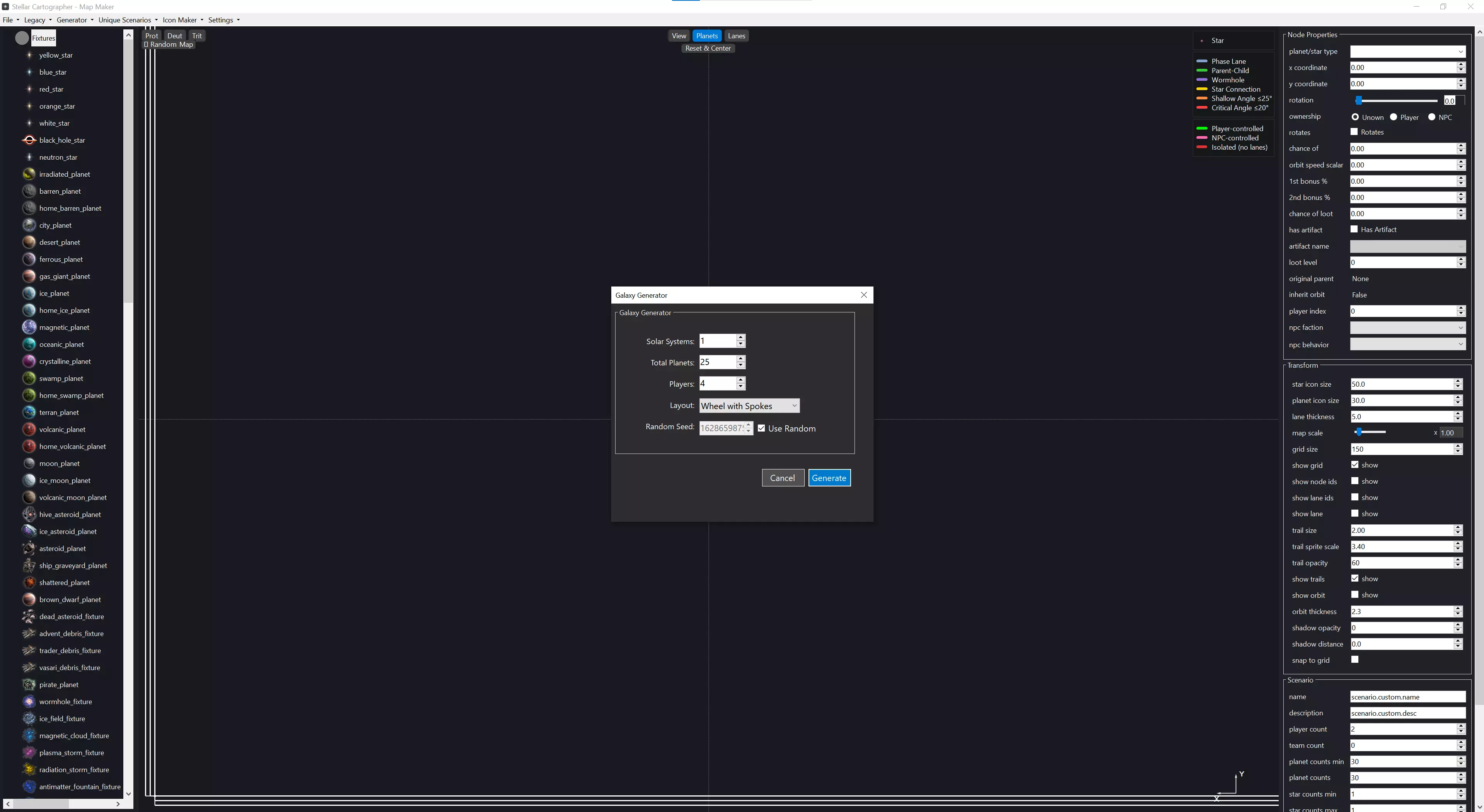Click the Generate button

829,478
